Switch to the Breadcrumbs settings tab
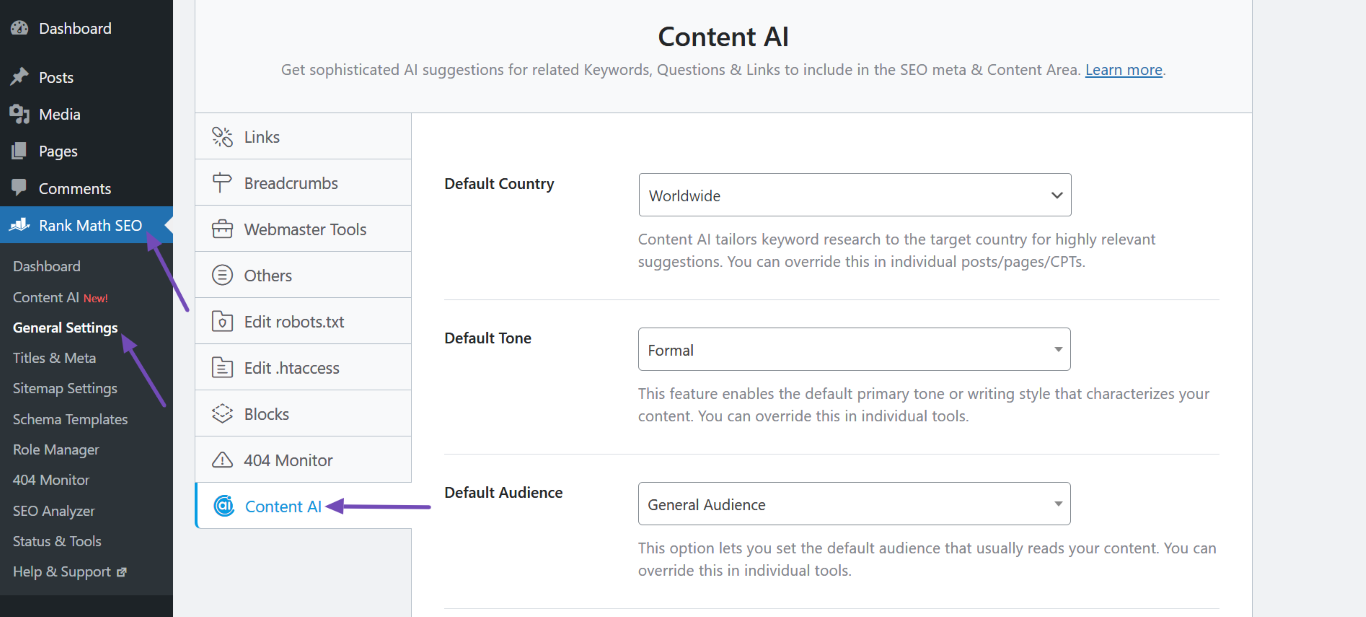The width and height of the screenshot is (1366, 617). point(303,183)
